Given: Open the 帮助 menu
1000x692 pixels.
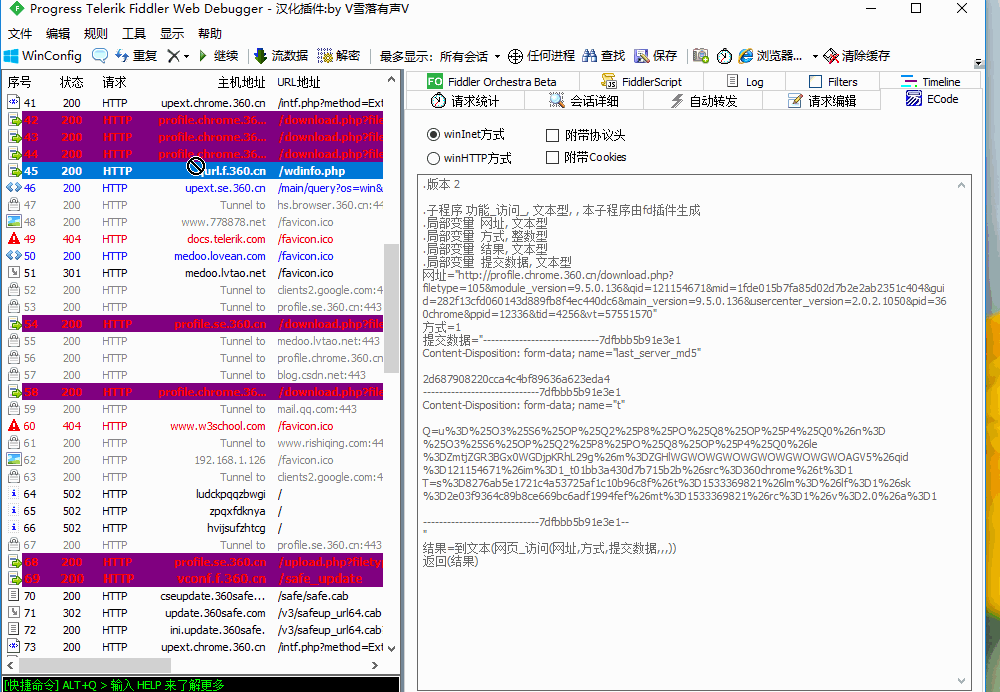Looking at the screenshot, I should click(x=210, y=34).
